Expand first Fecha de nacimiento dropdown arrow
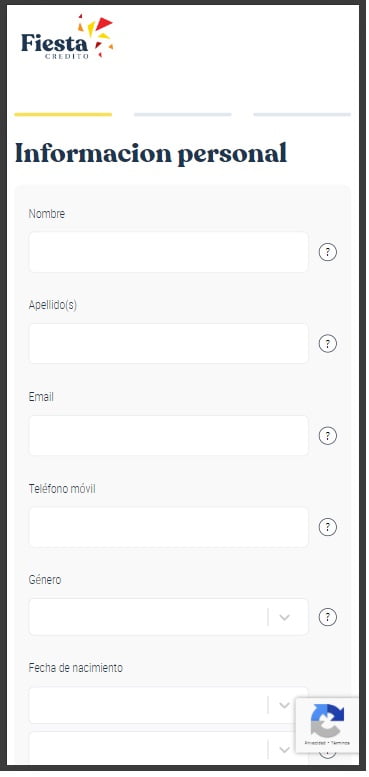Screen dimensions: 369x777 coord(284,705)
